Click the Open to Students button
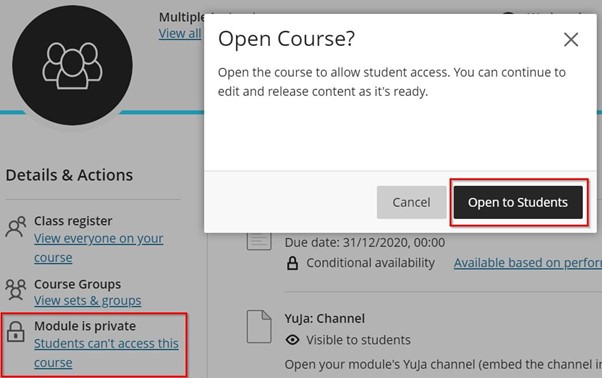Image resolution: width=602 pixels, height=378 pixels. pos(518,202)
